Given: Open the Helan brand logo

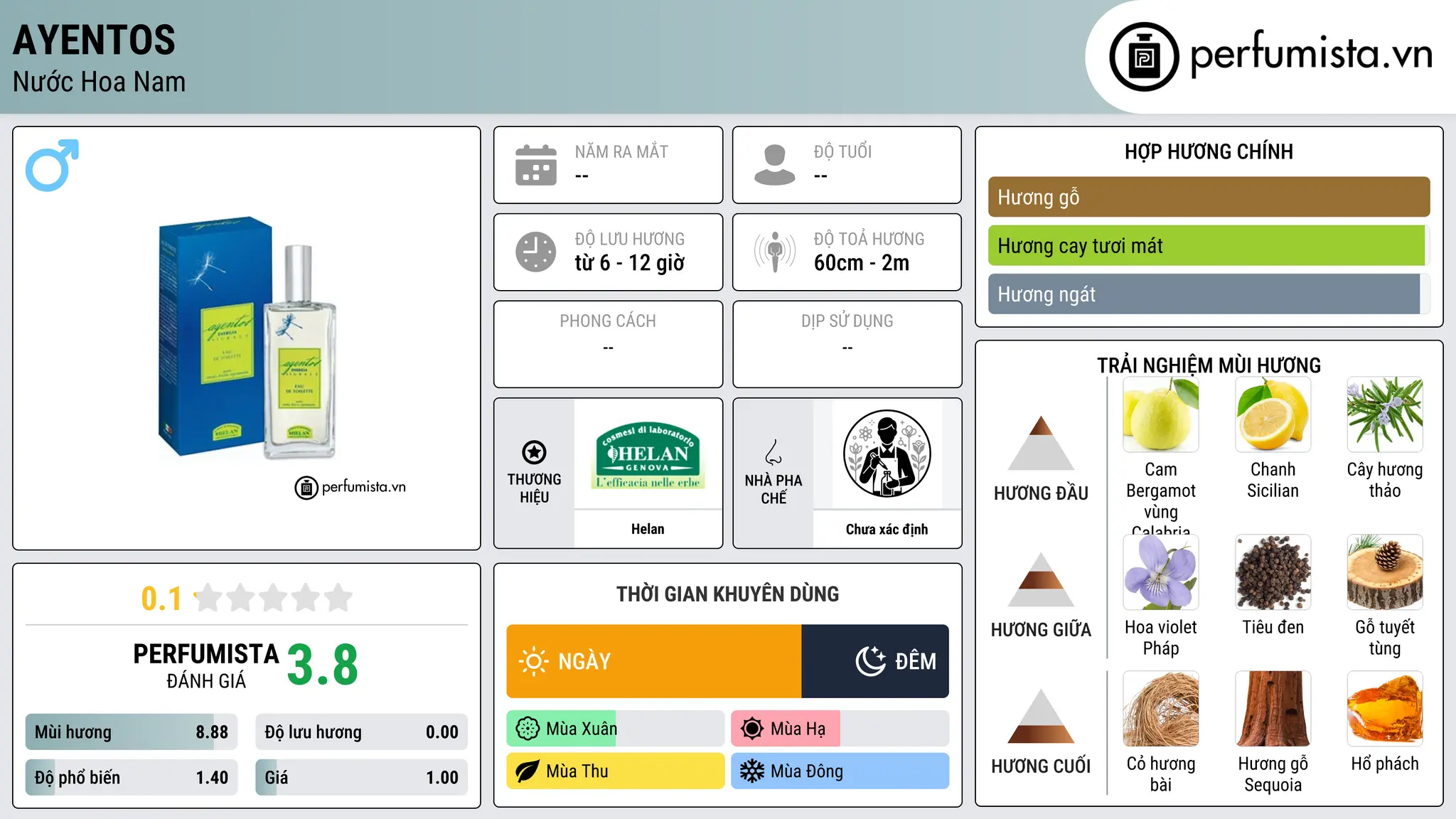Looking at the screenshot, I should [648, 454].
